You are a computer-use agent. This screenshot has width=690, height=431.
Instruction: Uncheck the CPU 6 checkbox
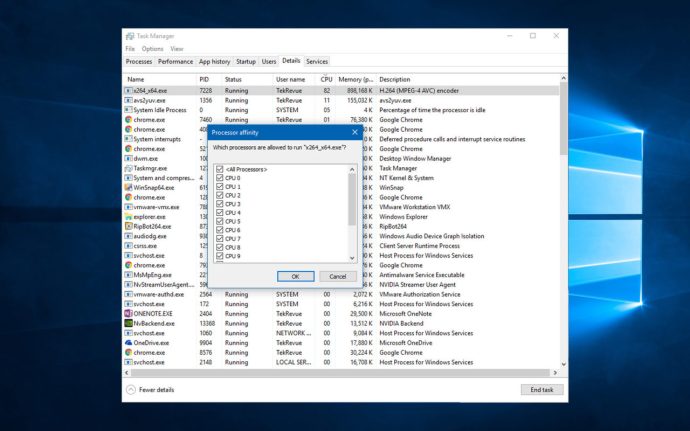220,230
